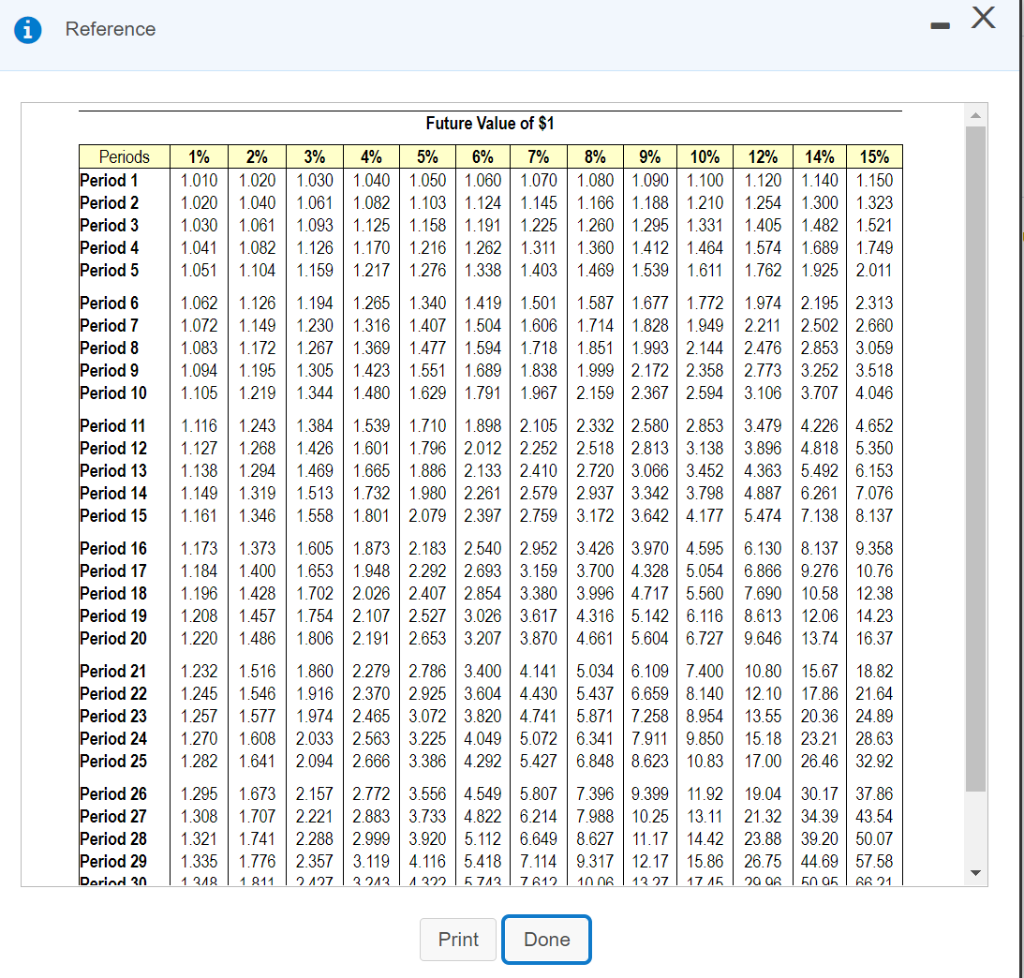The height and width of the screenshot is (978, 1024).
Task: Click the 6% column header
Action: point(483,157)
